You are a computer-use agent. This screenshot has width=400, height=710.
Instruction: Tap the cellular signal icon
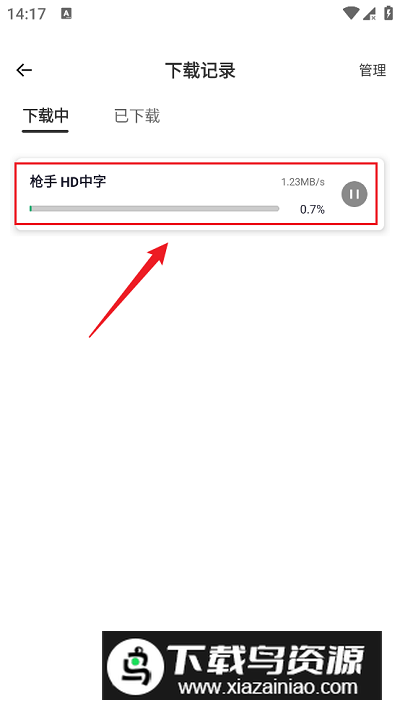[370, 13]
